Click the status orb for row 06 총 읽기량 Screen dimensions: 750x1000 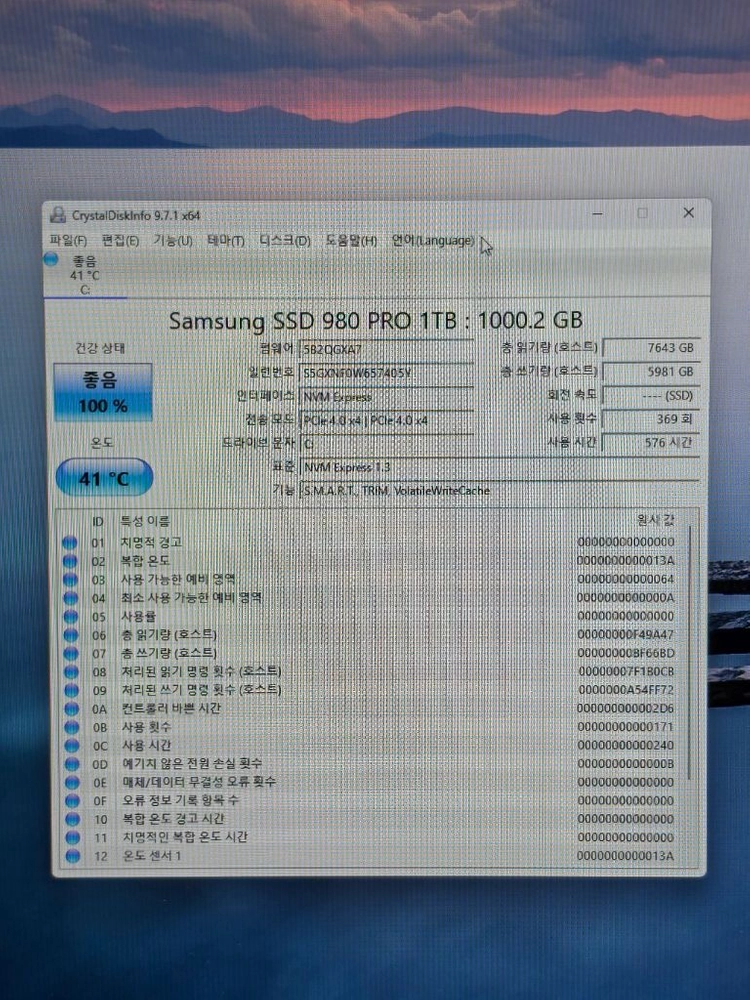pos(71,635)
